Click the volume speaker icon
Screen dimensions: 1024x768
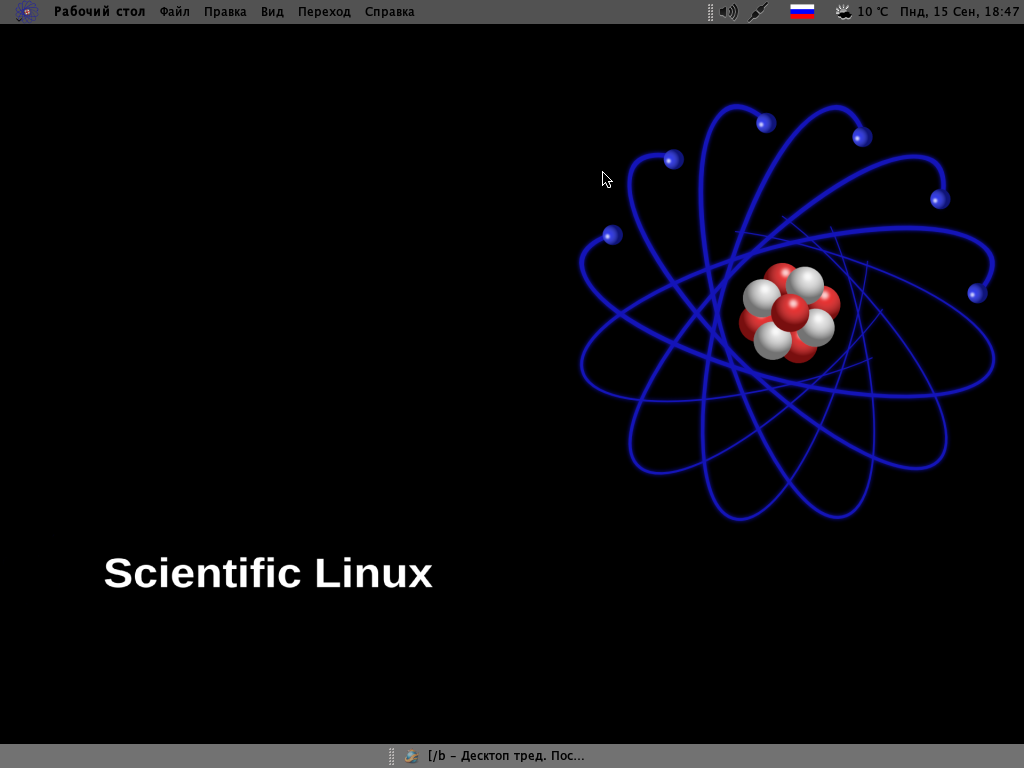[x=728, y=12]
